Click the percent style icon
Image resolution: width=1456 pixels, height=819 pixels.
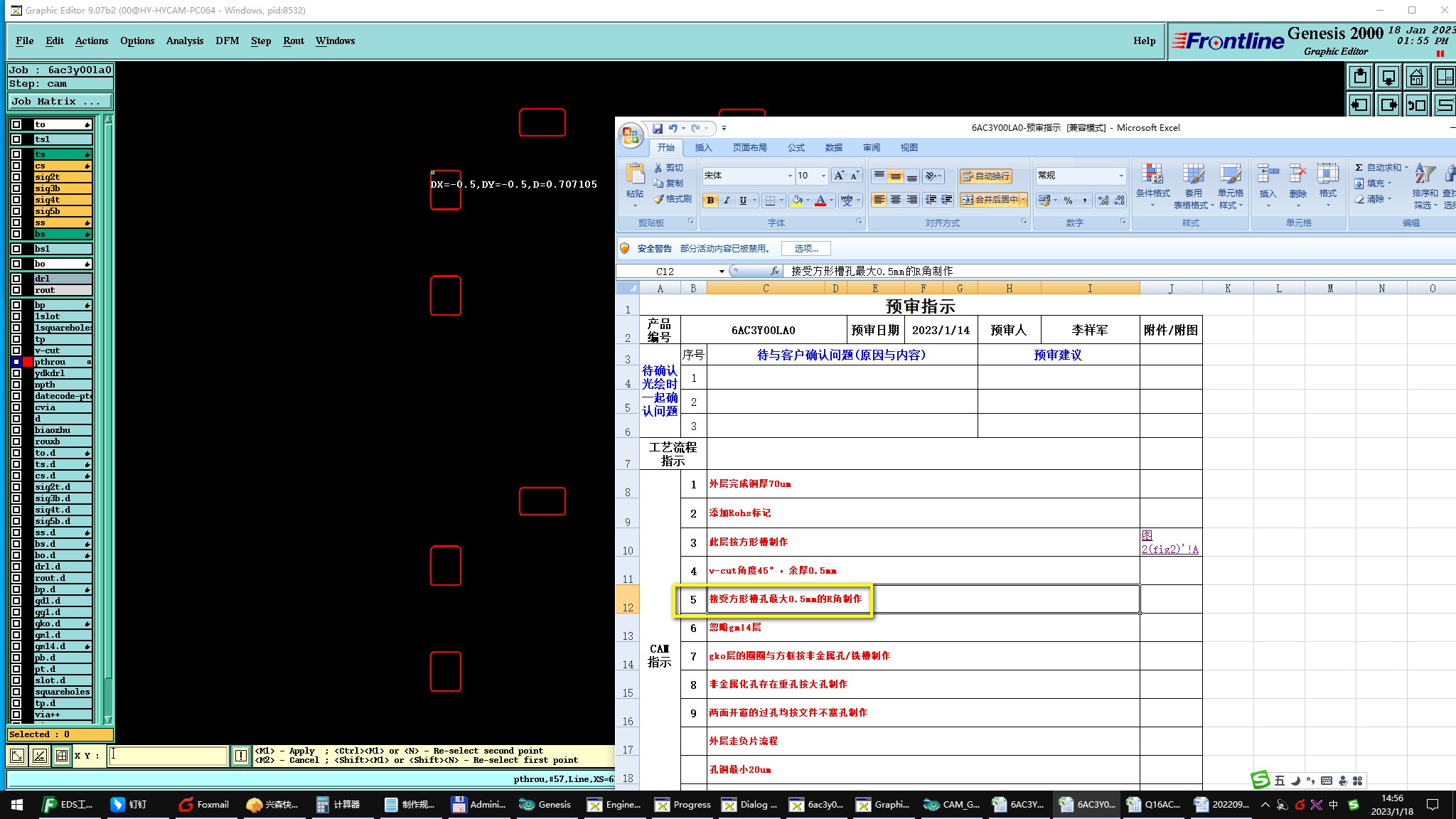[1068, 200]
